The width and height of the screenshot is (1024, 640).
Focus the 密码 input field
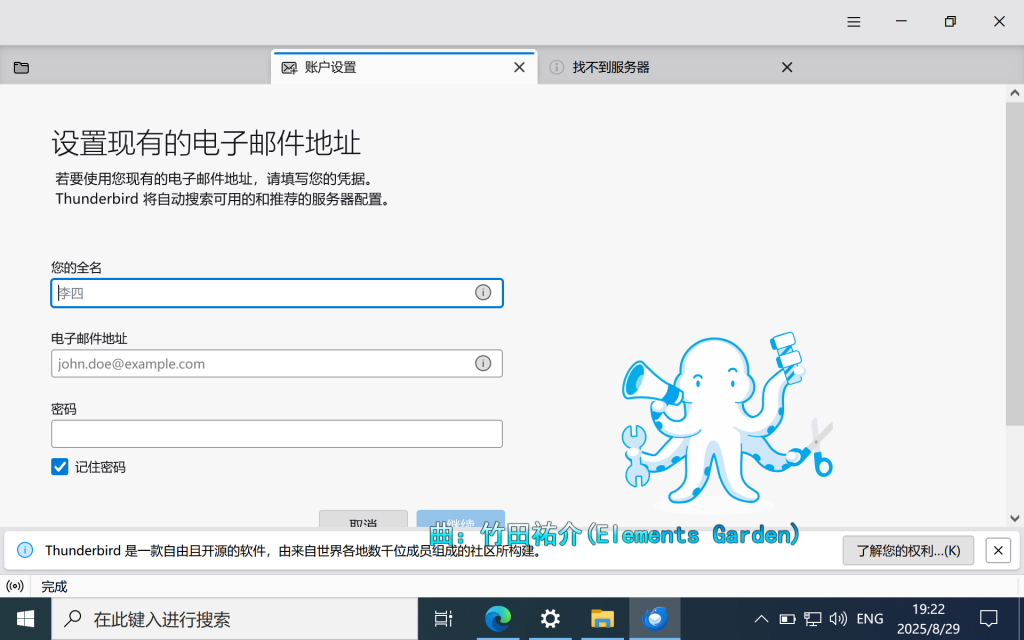[x=277, y=434]
